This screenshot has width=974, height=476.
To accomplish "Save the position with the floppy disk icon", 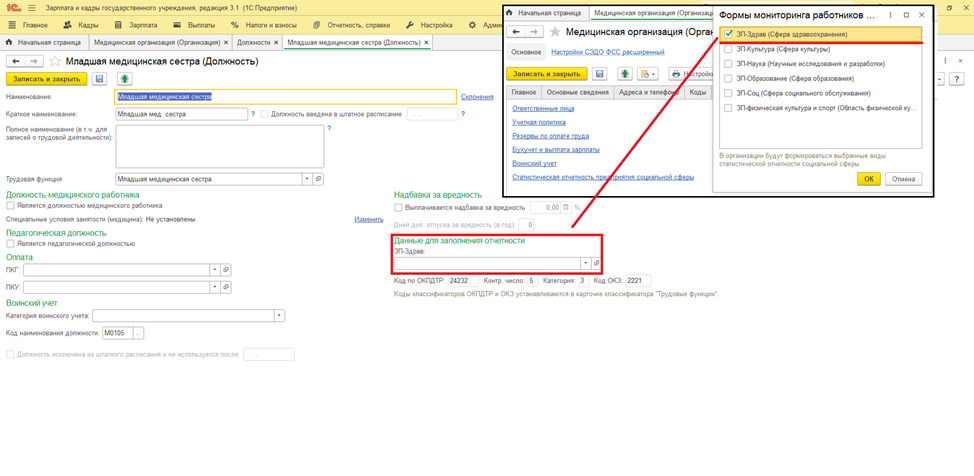I will coord(99,79).
